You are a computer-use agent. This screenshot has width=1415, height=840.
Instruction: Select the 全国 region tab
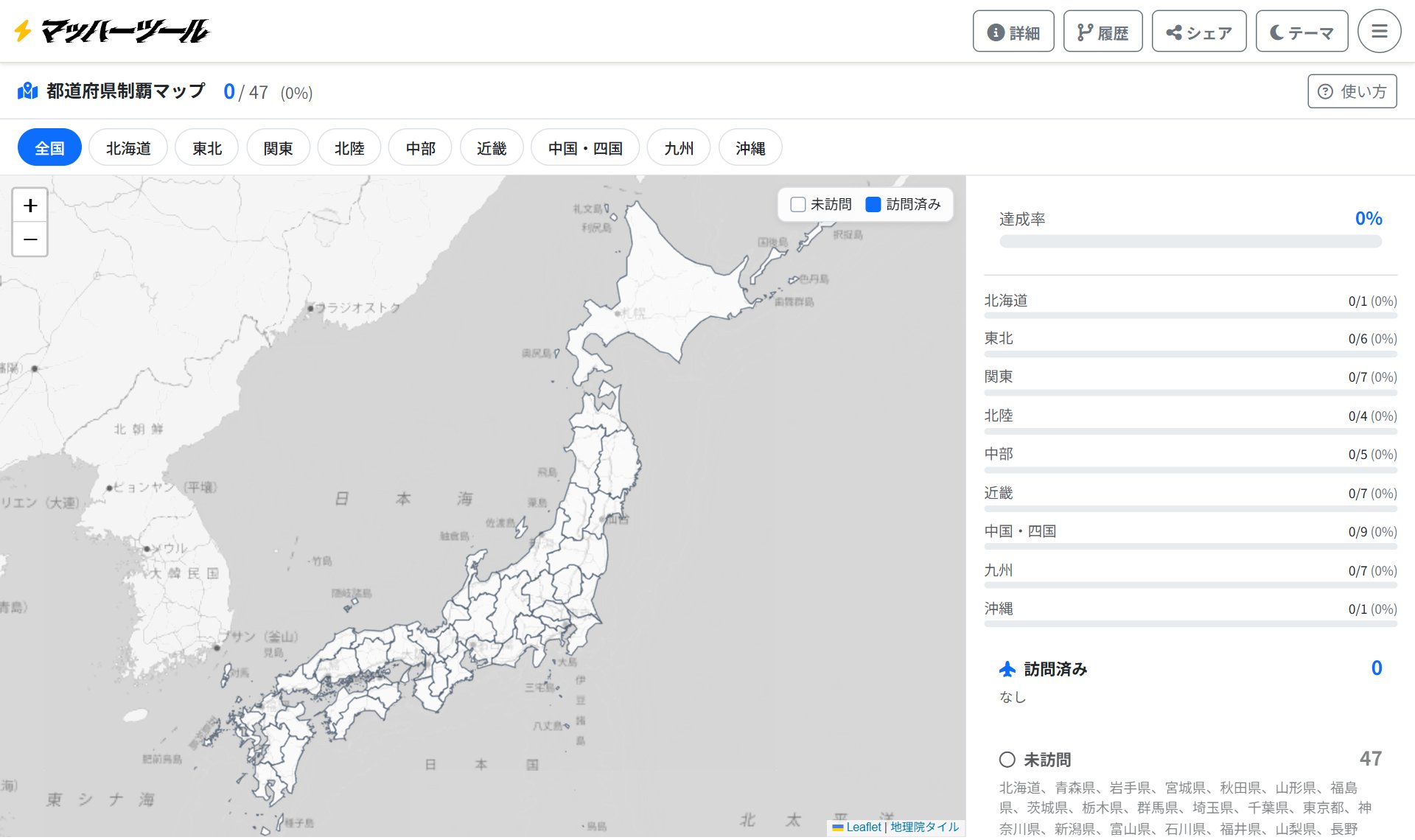[x=49, y=148]
